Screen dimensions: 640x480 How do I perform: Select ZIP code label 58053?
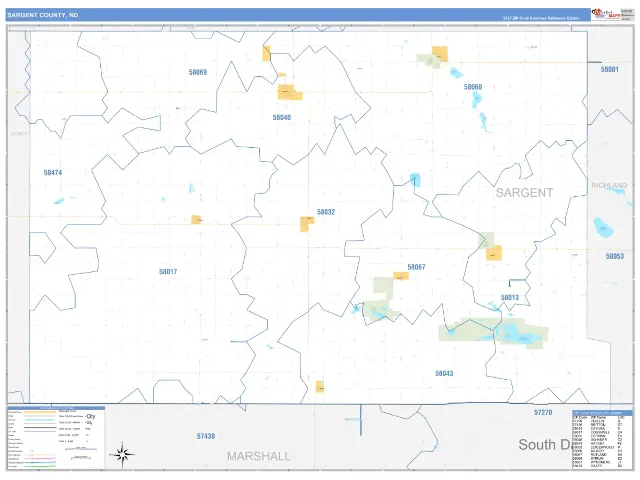[615, 256]
